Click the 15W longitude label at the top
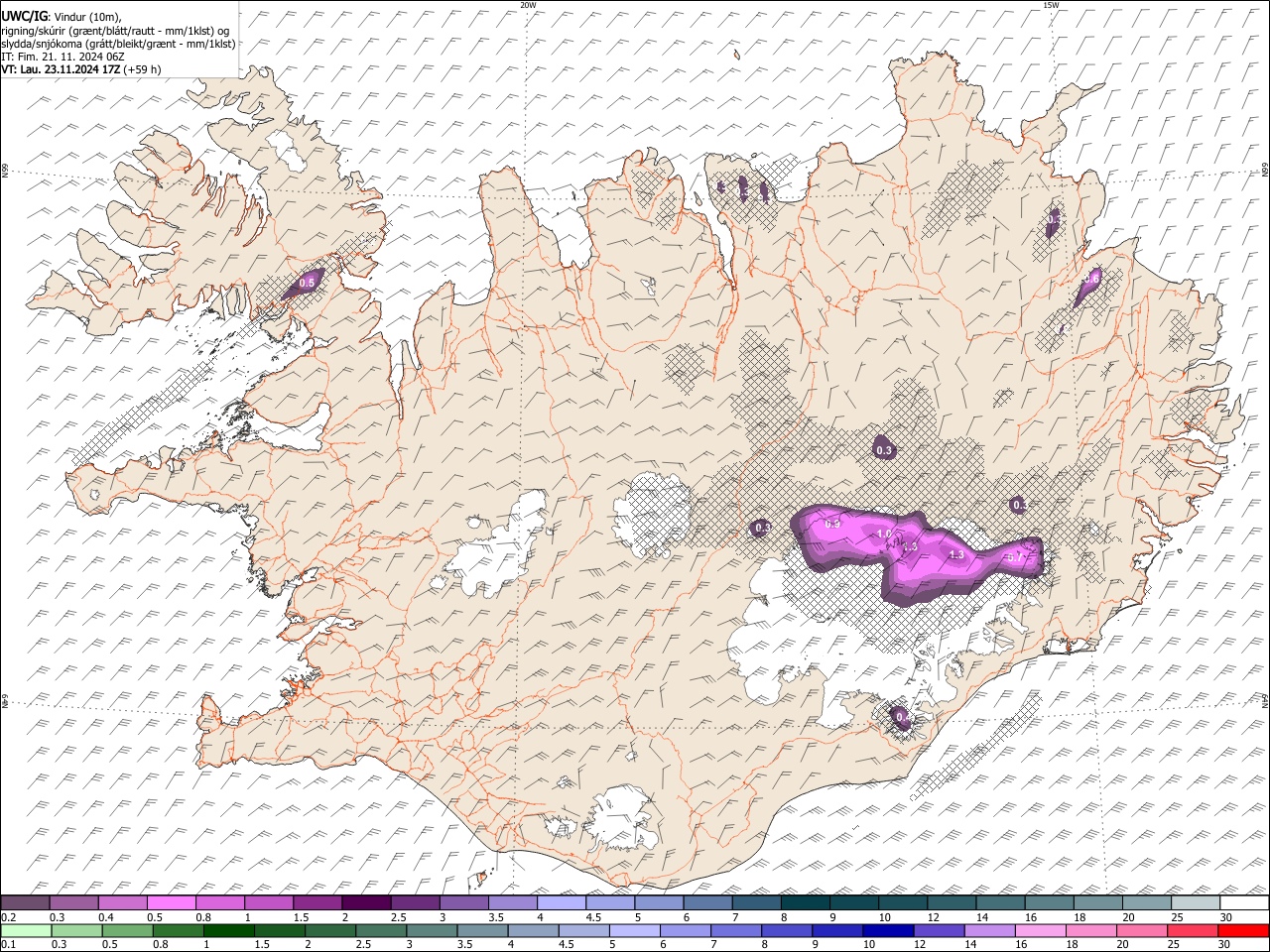This screenshot has height=952, width=1270. [1051, 5]
